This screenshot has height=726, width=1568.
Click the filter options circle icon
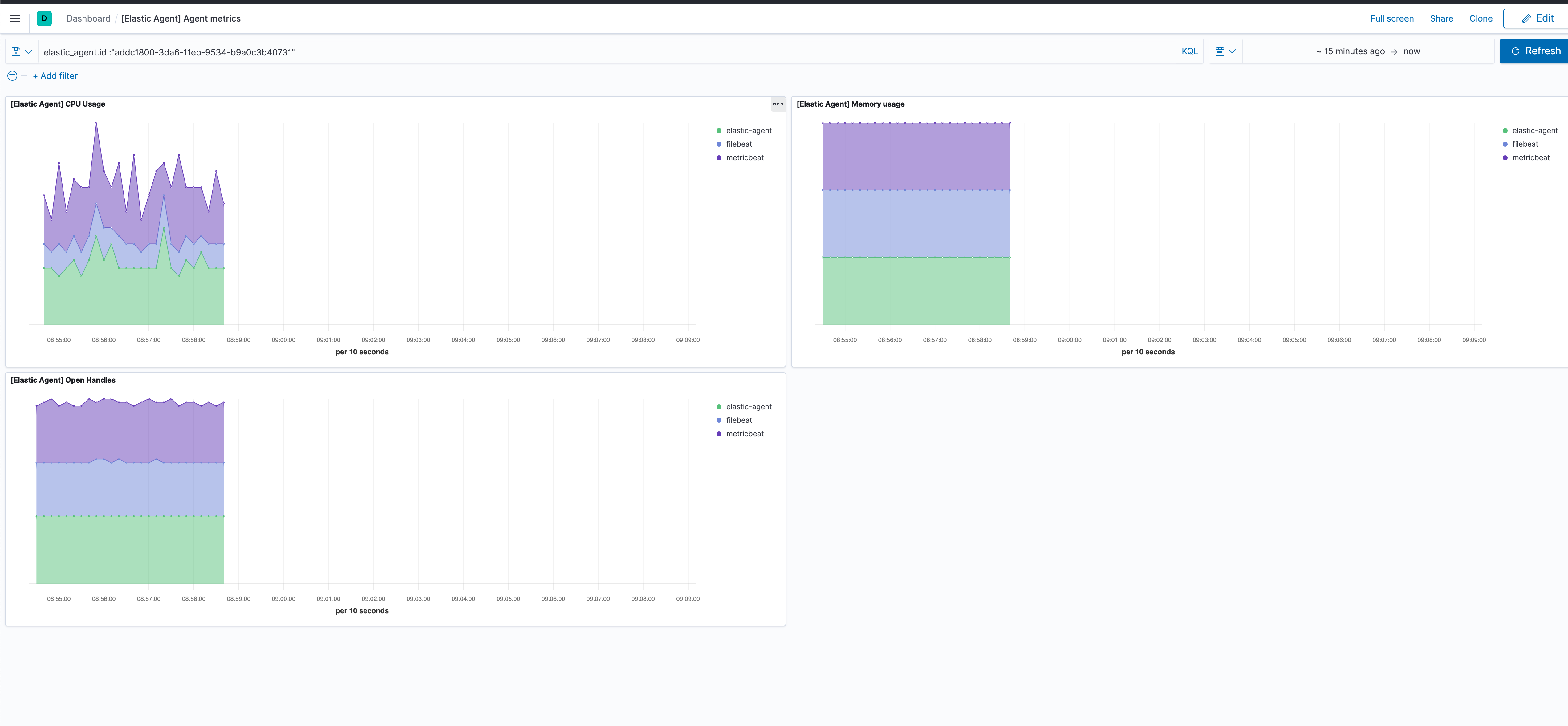pyautogui.click(x=12, y=76)
